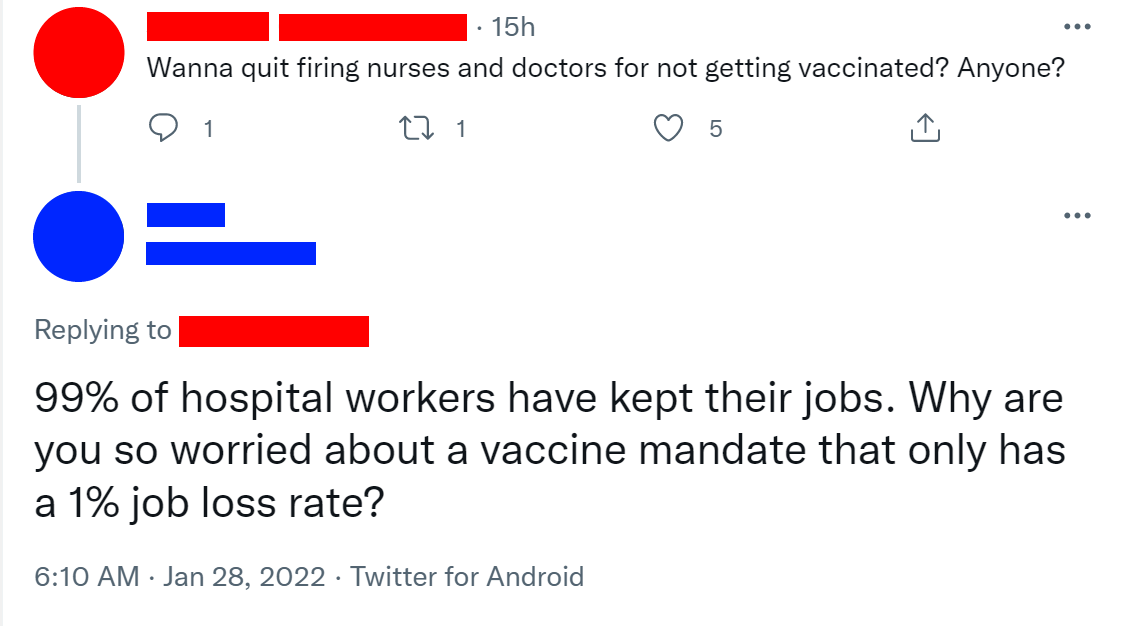Toggle the like heart on the vaccine tweet
Image resolution: width=1126 pixels, height=626 pixels.
[x=669, y=128]
